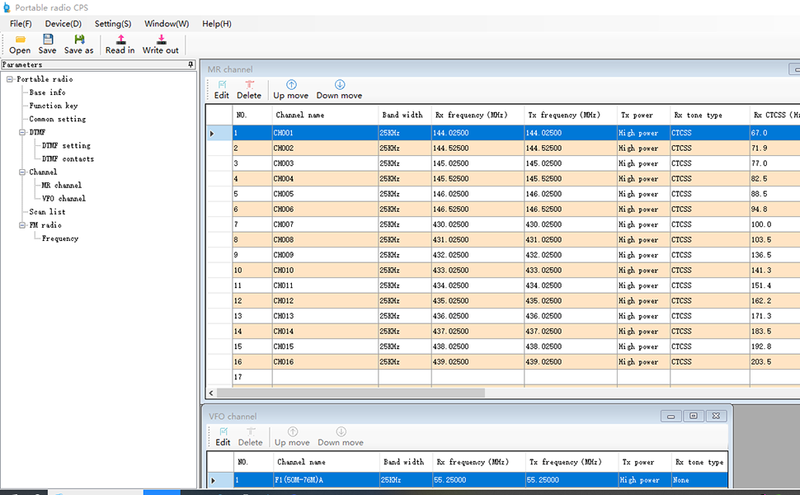Open the Window(W) menu
Screen dimensions: 800x495
[x=167, y=23]
